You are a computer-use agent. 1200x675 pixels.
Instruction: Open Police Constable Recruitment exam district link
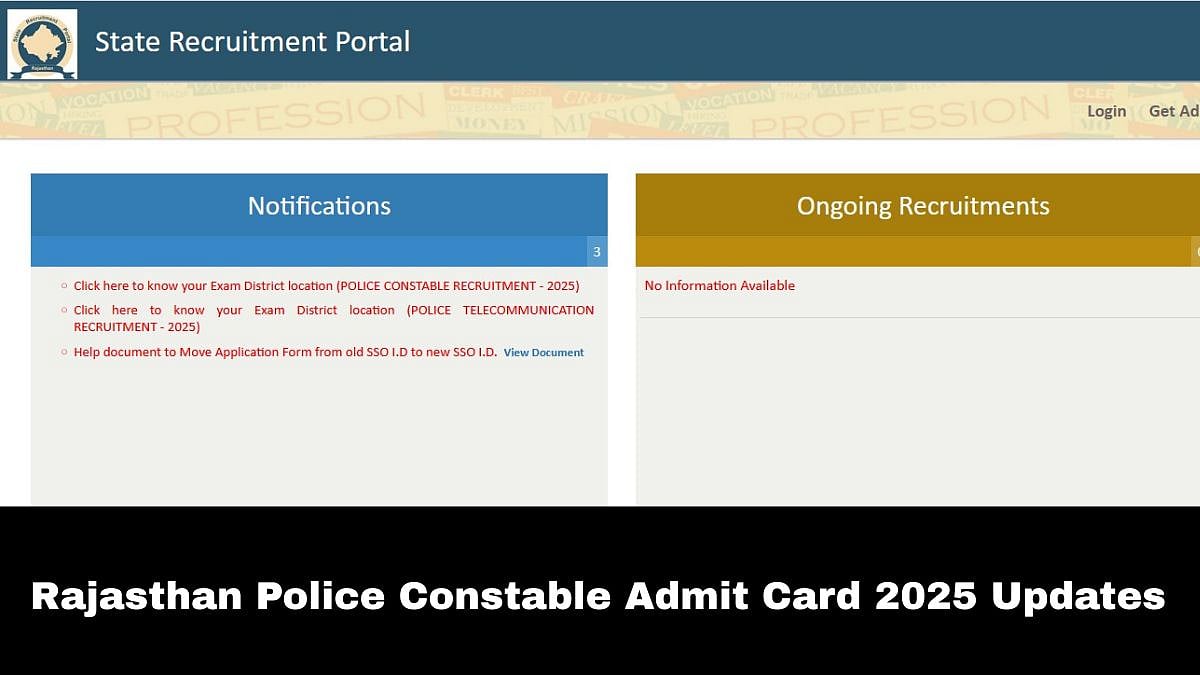coord(326,286)
